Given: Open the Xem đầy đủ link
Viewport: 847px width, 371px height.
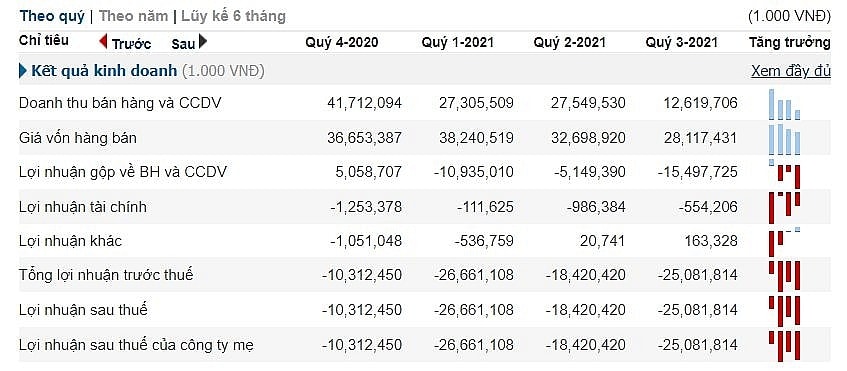Looking at the screenshot, I should point(790,71).
